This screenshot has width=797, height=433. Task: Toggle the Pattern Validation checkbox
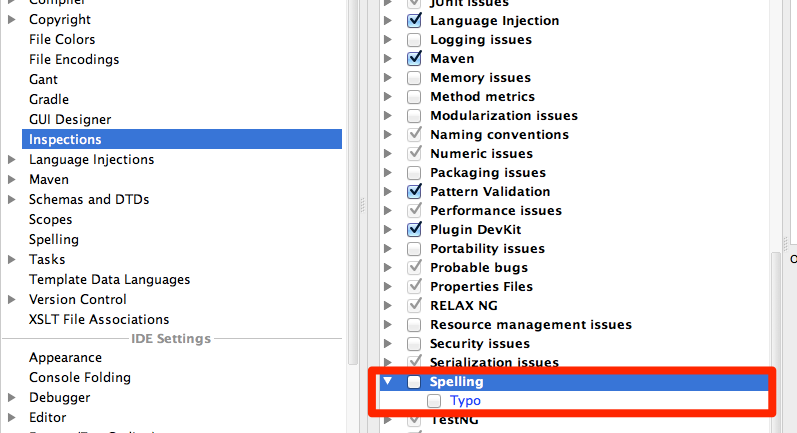[413, 192]
